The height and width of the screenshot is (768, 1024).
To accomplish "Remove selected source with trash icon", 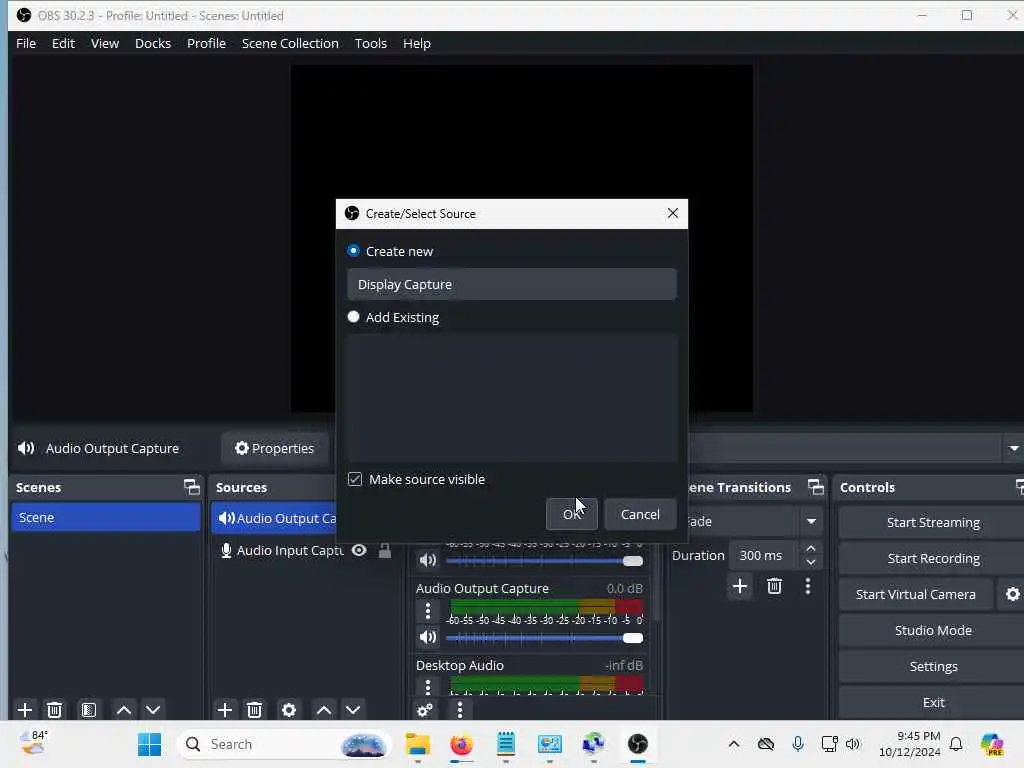I will [254, 710].
